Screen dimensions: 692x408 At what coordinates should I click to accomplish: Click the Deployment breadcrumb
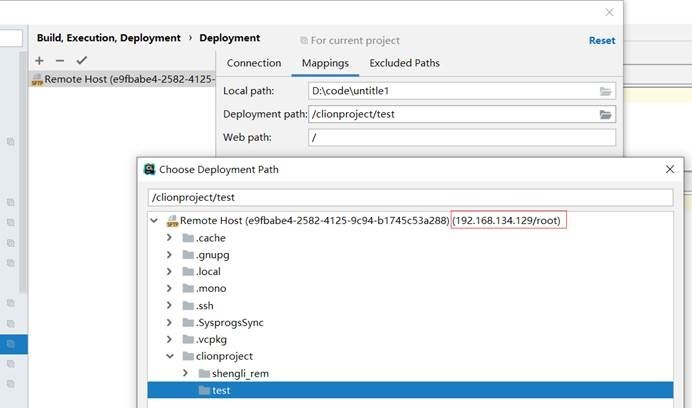(229, 38)
